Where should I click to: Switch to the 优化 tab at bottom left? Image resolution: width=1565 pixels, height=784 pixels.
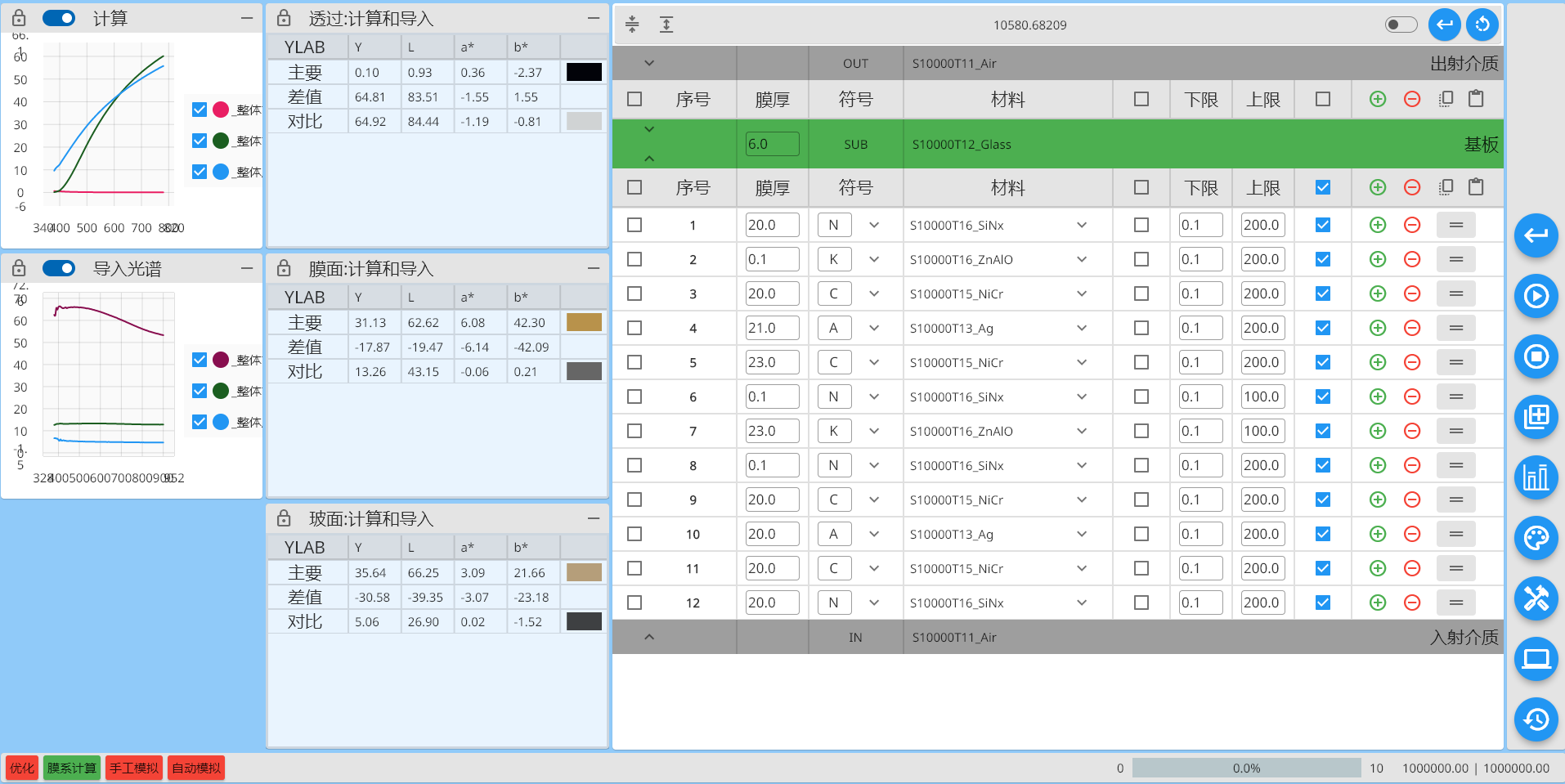click(x=21, y=767)
